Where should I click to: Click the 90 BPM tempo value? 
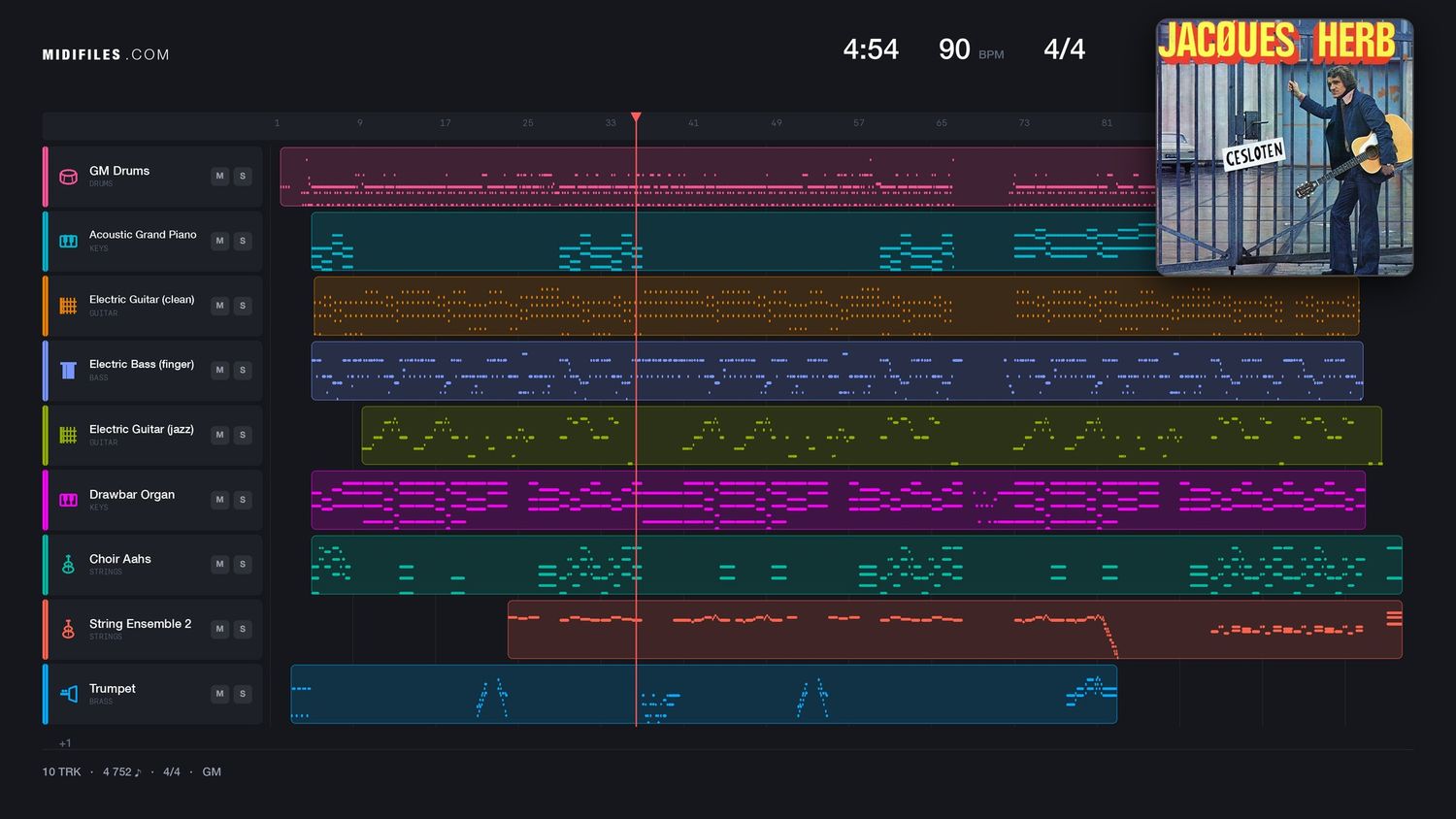click(954, 49)
